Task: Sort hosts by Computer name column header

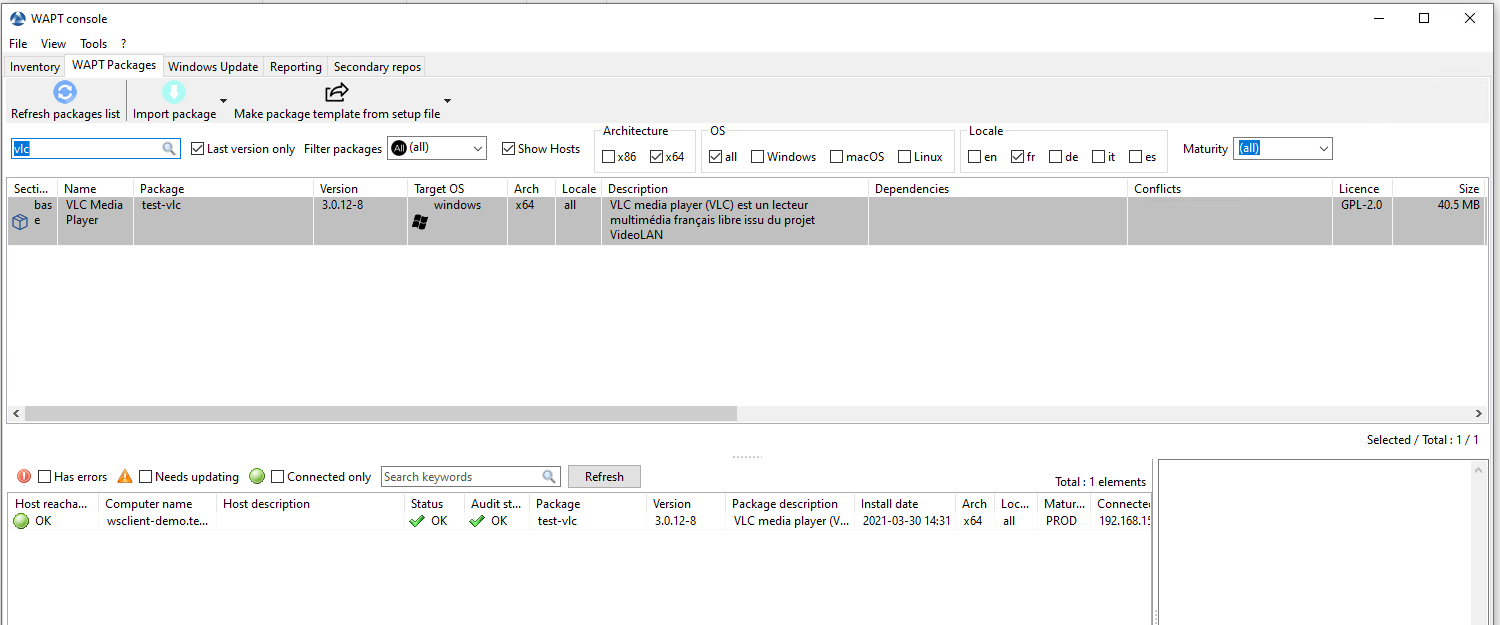Action: (158, 504)
